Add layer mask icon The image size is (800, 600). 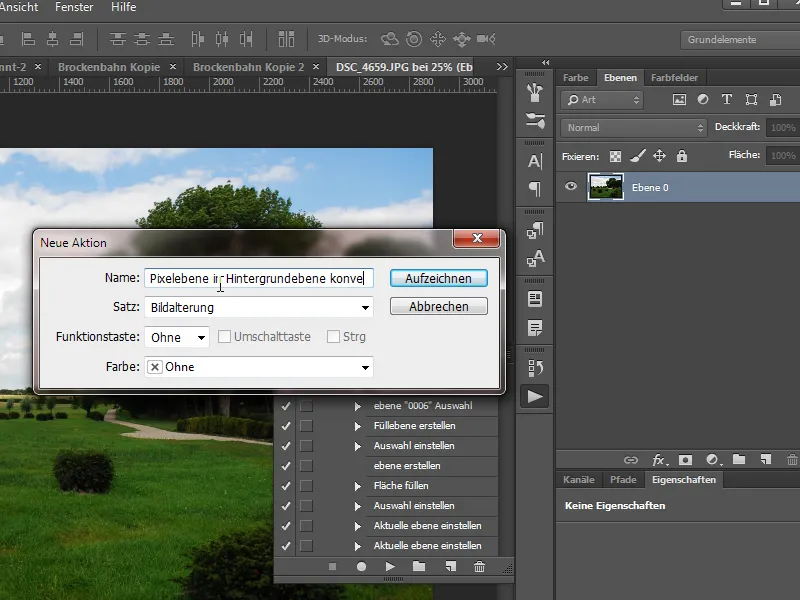(x=685, y=460)
